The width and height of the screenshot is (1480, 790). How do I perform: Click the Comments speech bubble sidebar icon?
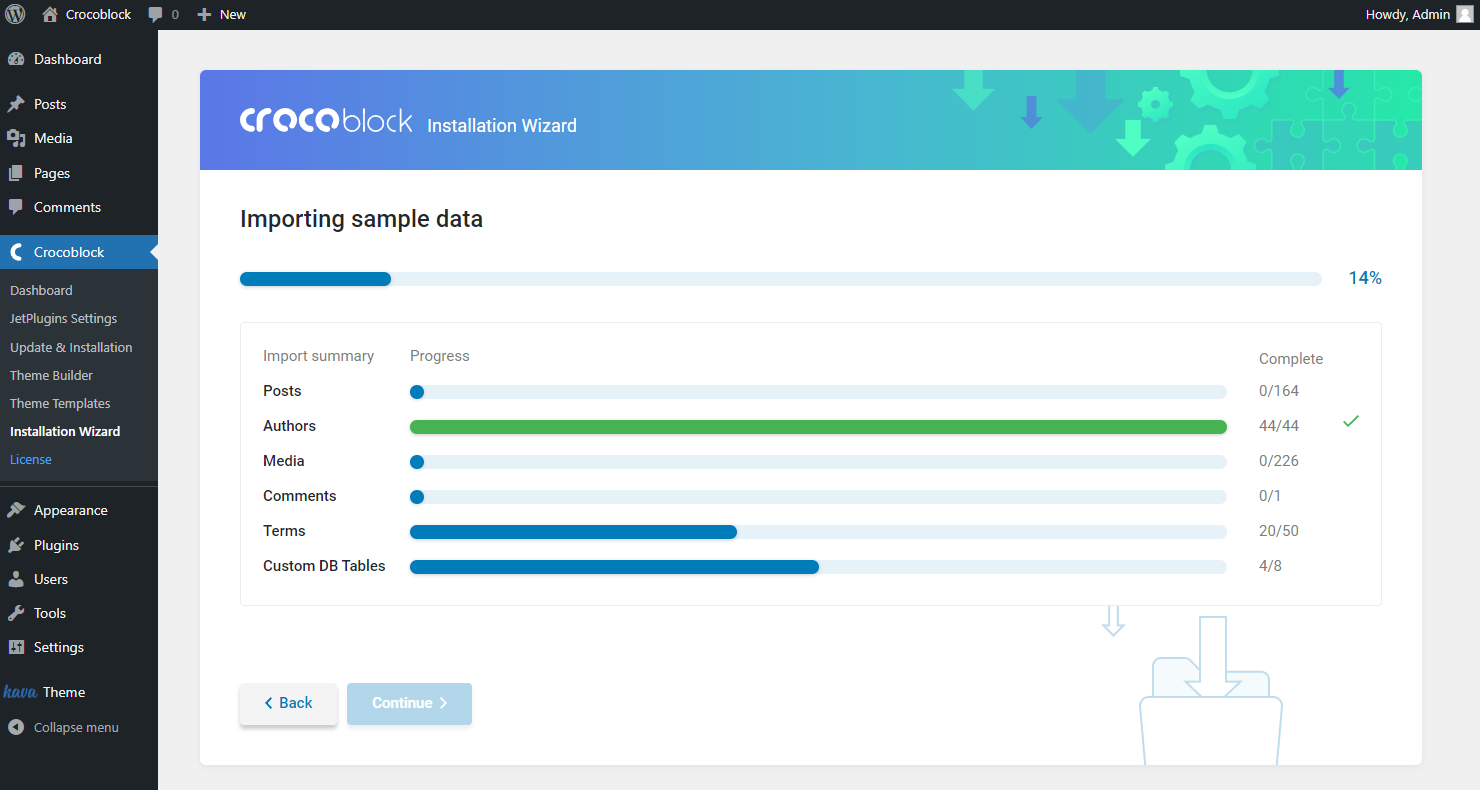click(16, 207)
